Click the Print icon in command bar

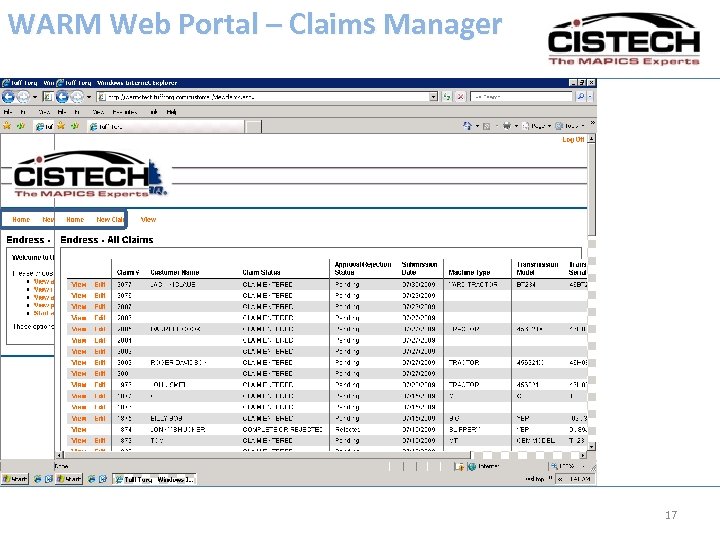click(506, 125)
